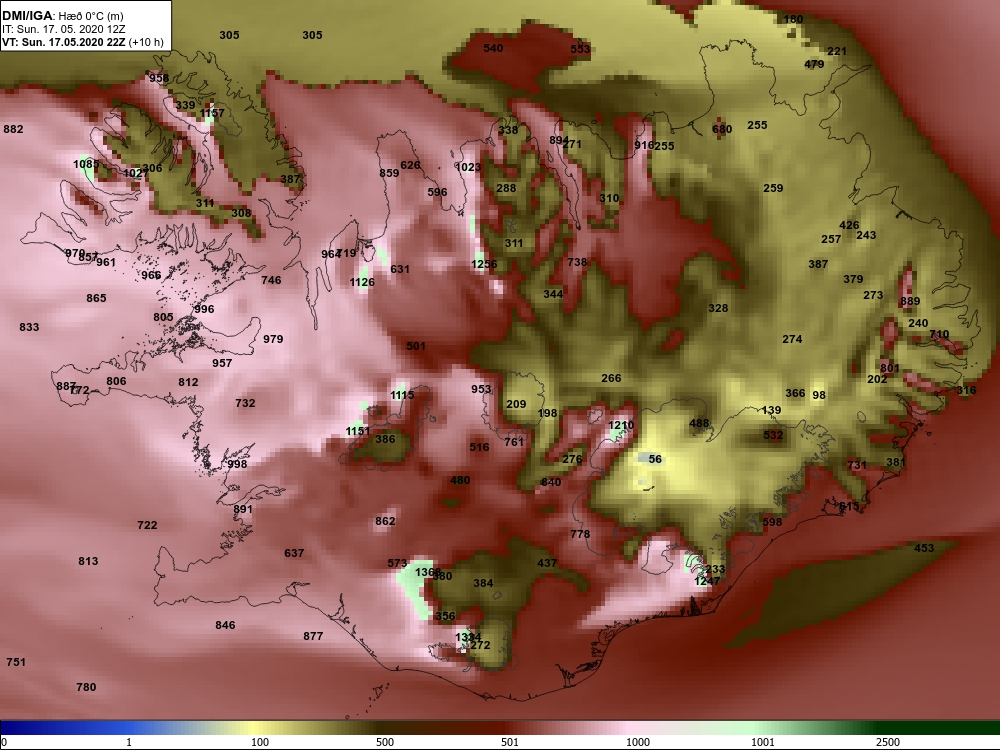Click the map value '479'
Image resolution: width=1000 pixels, height=750 pixels.
point(814,64)
